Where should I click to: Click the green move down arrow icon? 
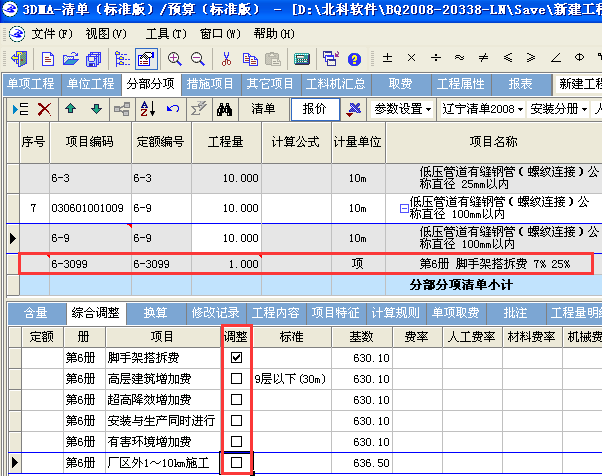96,108
